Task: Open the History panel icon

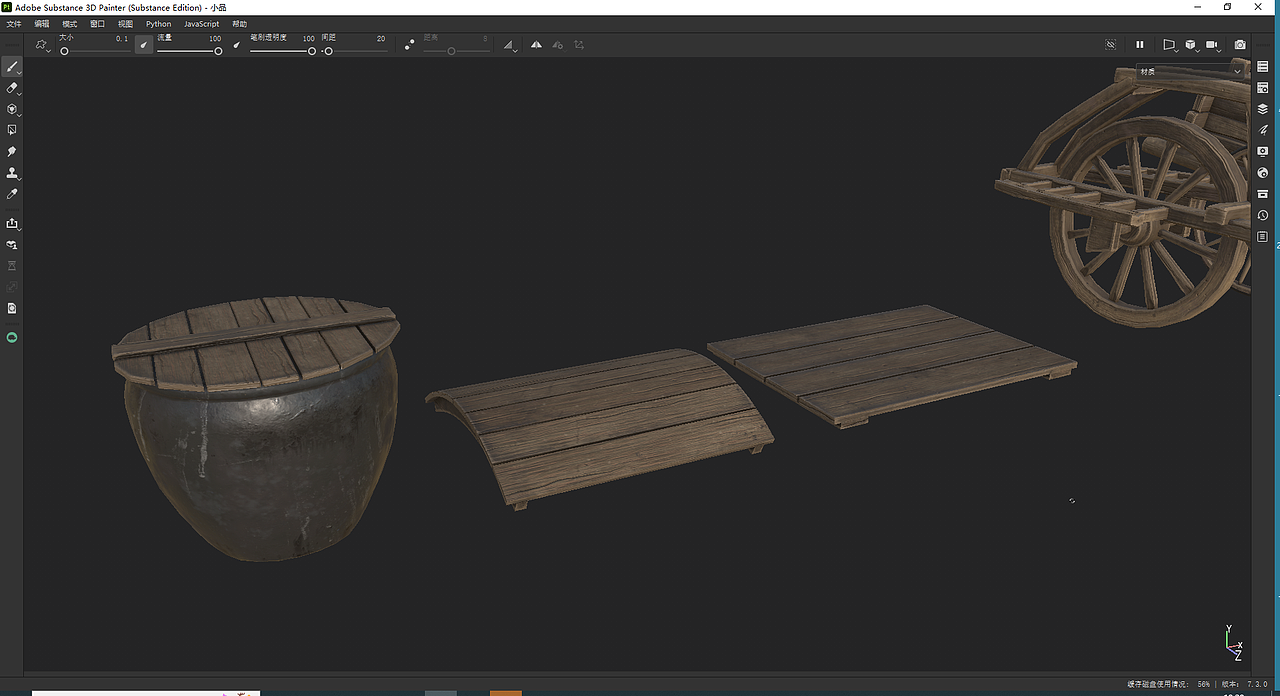Action: click(1263, 215)
